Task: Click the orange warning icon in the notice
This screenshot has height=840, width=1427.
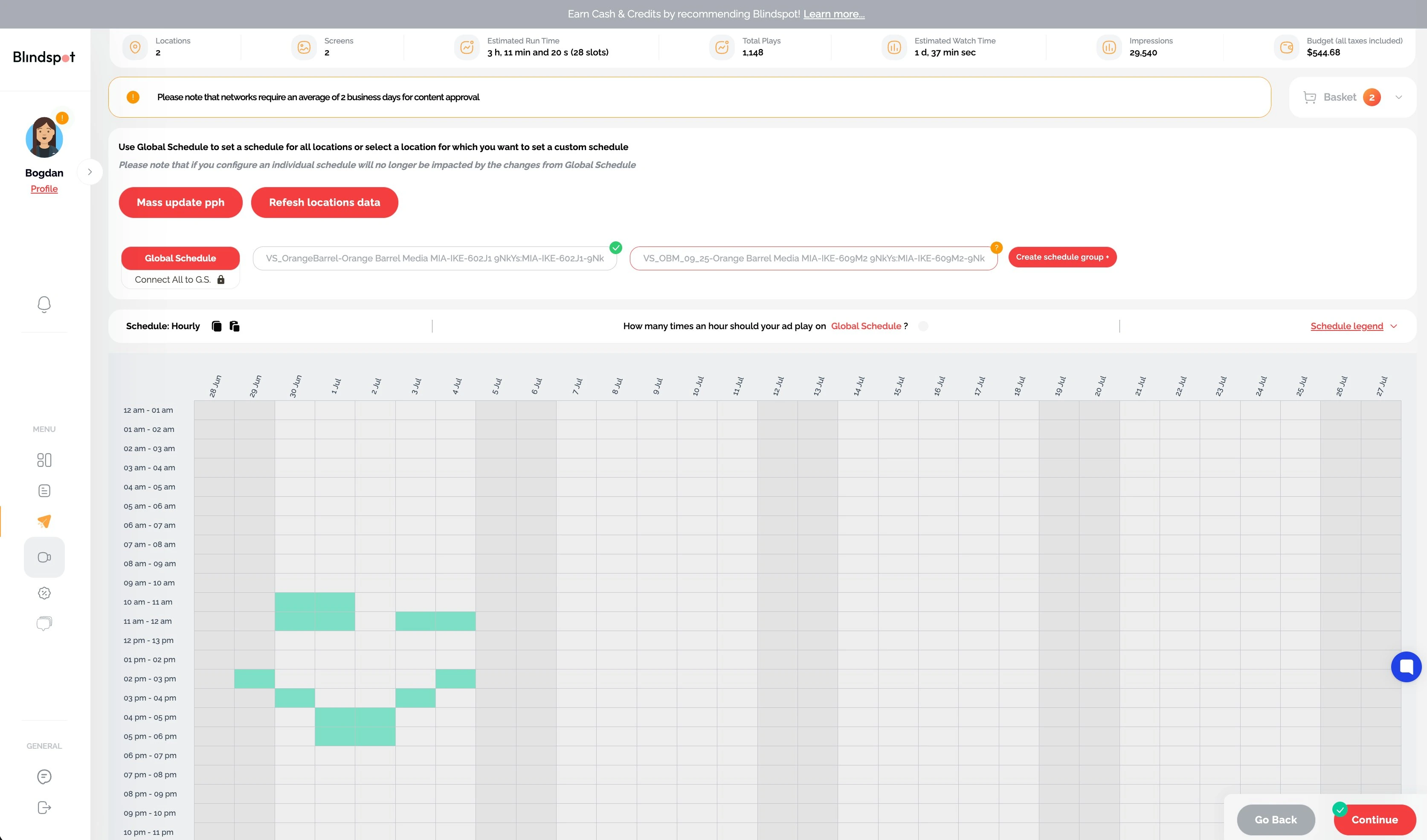Action: pos(133,97)
